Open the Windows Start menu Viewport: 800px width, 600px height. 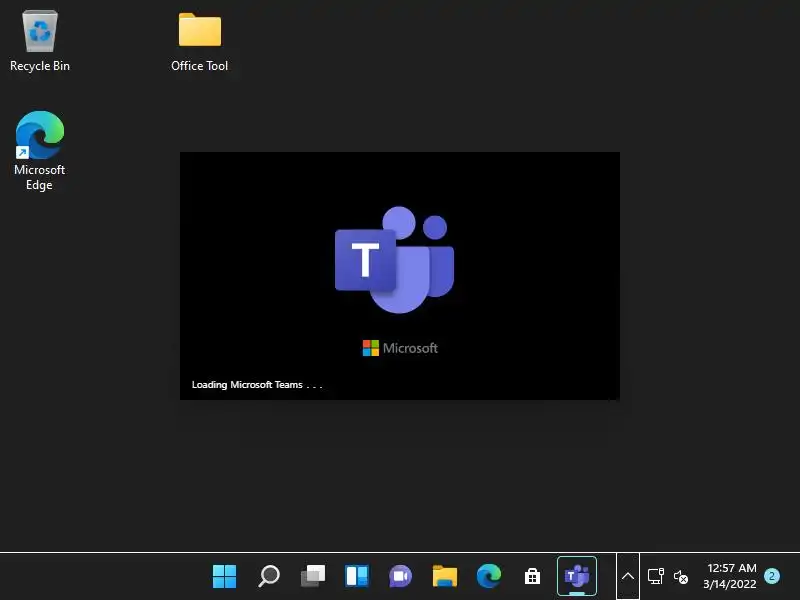[x=224, y=577]
